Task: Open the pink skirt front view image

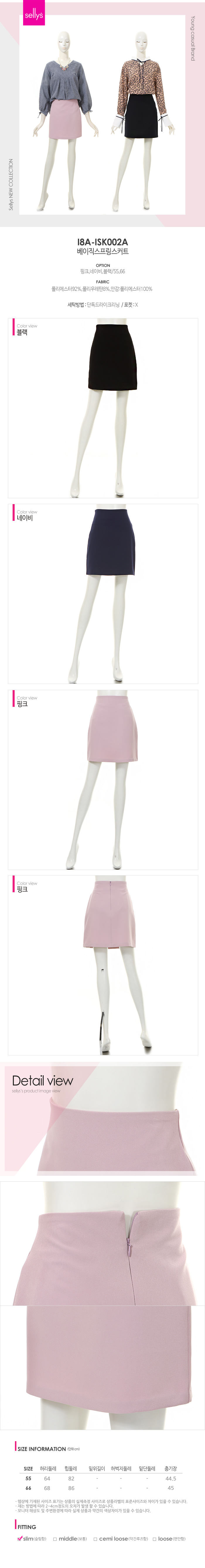Action: (x=103, y=779)
